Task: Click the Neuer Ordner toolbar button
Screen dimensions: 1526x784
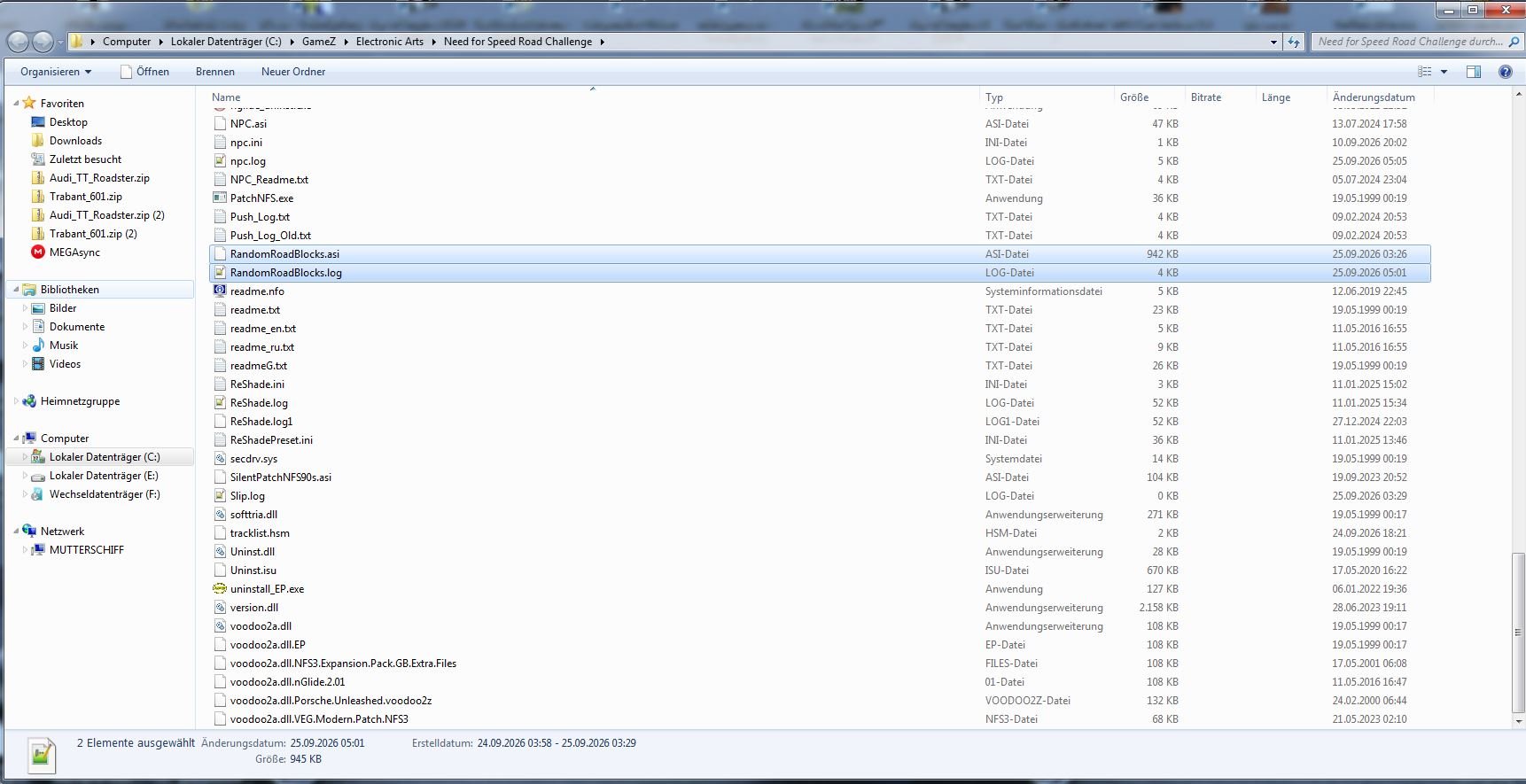Action: click(x=293, y=72)
